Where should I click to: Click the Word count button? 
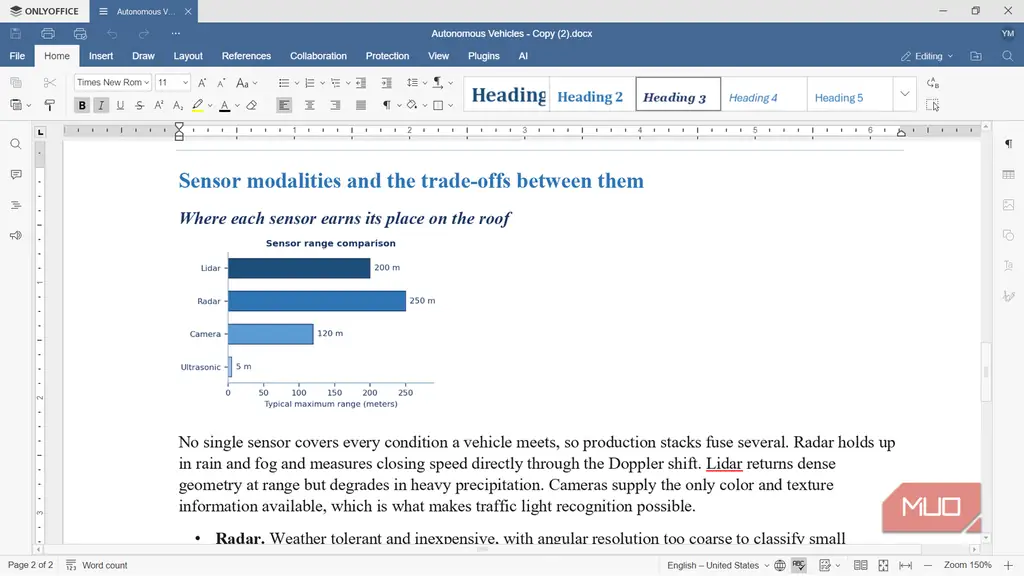pos(97,565)
